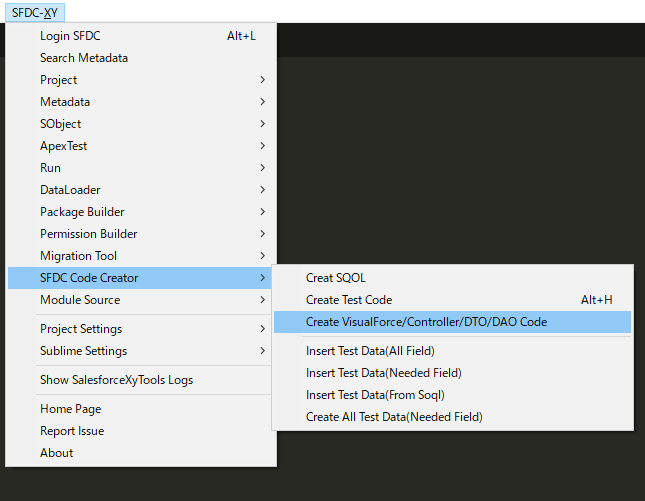Select Search Metadata menu entry
Image resolution: width=645 pixels, height=501 pixels.
click(140, 58)
